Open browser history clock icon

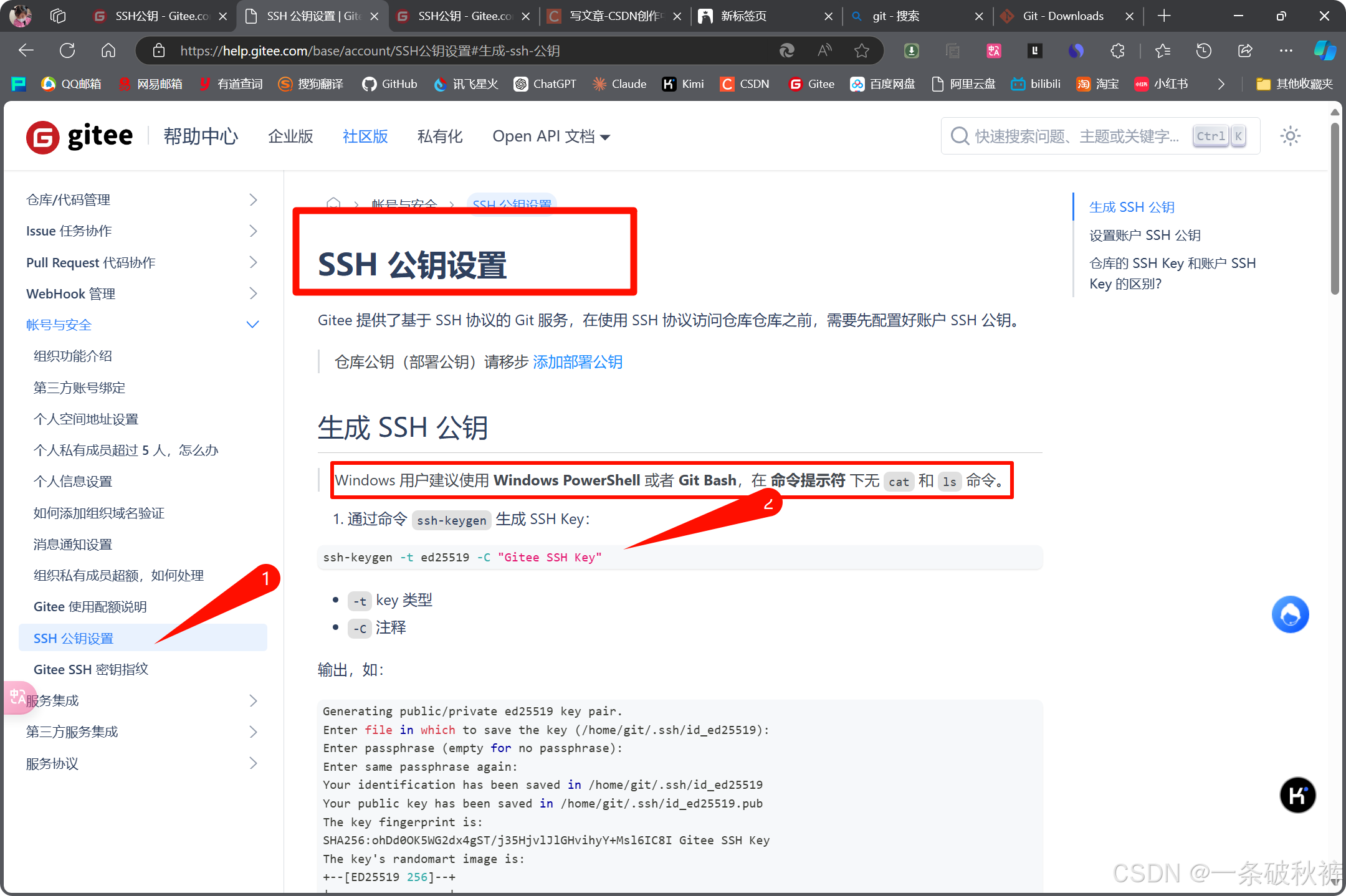point(1203,50)
